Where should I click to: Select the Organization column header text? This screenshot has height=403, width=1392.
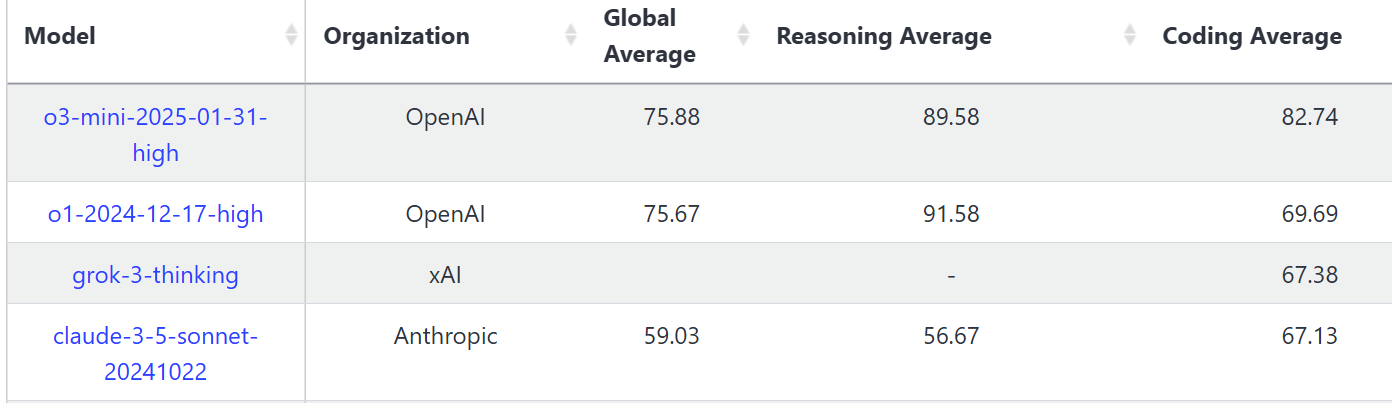(x=396, y=37)
